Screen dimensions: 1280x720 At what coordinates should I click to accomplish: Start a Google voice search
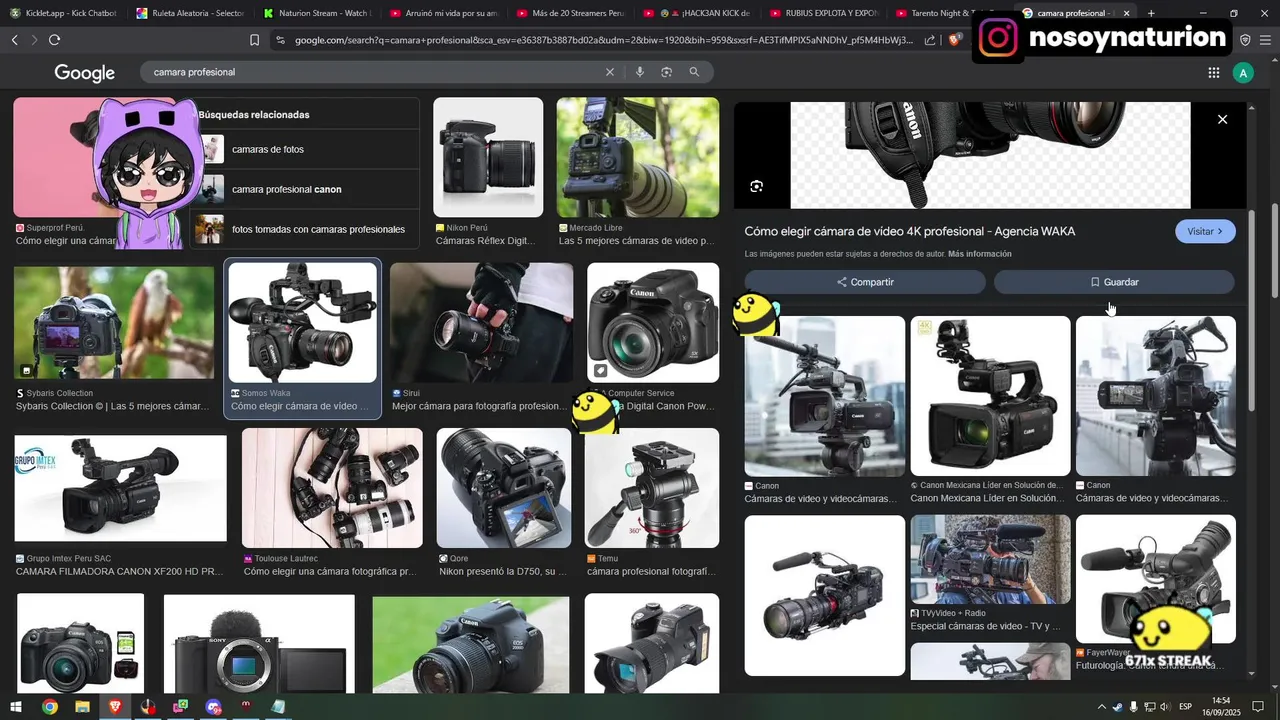pyautogui.click(x=639, y=72)
